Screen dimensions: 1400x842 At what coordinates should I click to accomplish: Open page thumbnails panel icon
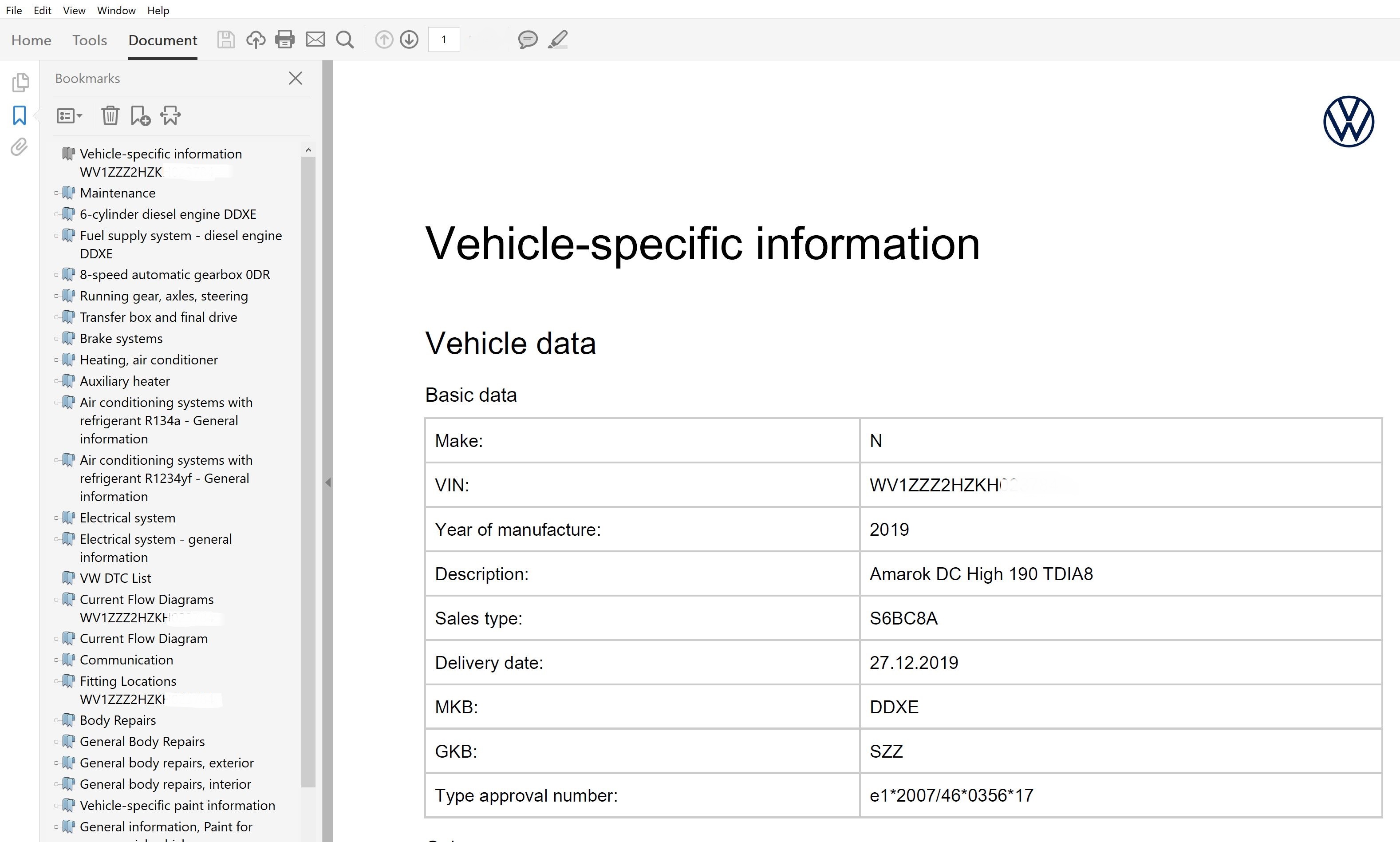click(20, 83)
